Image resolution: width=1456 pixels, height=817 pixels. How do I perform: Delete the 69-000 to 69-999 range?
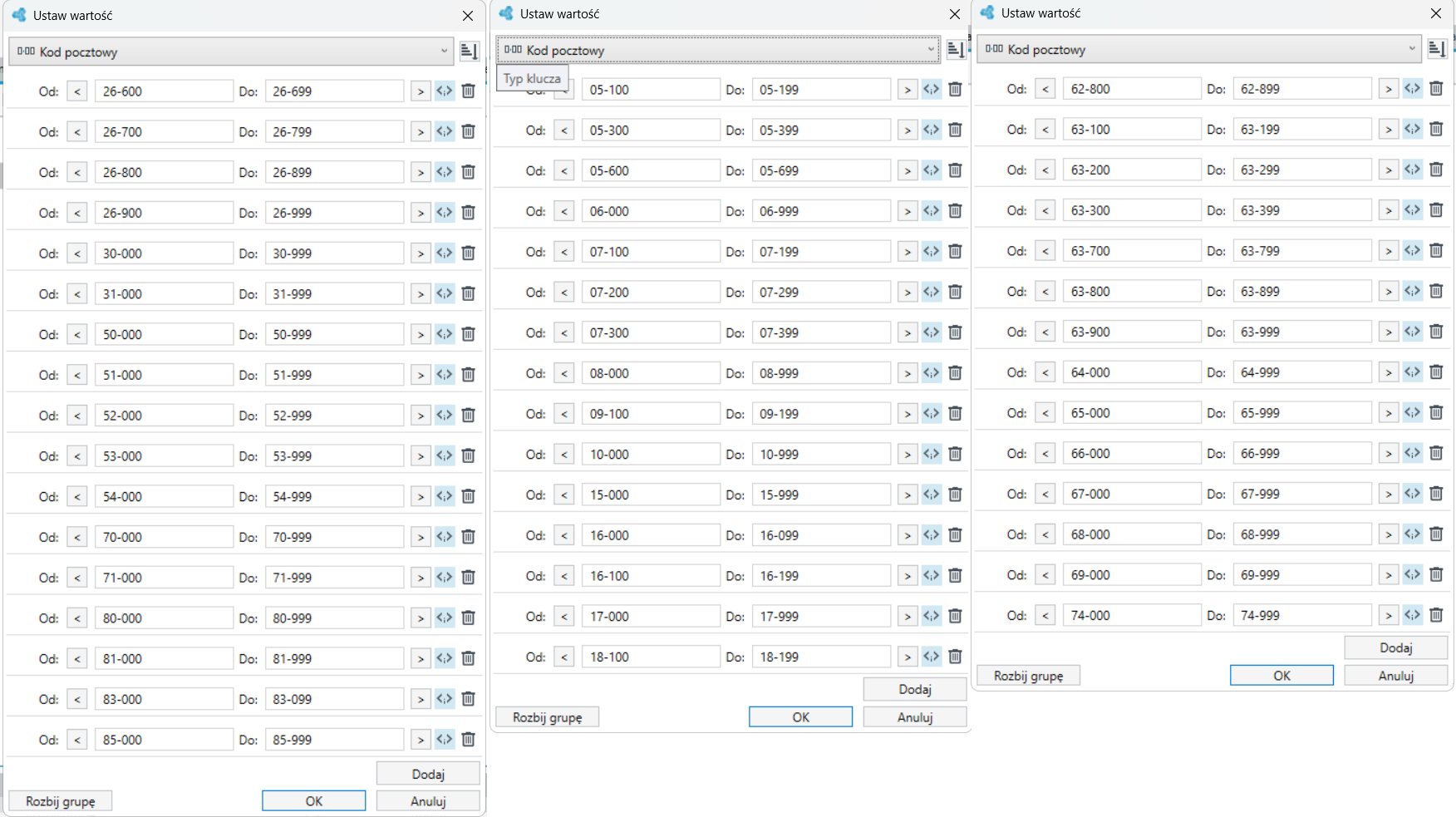point(1437,574)
